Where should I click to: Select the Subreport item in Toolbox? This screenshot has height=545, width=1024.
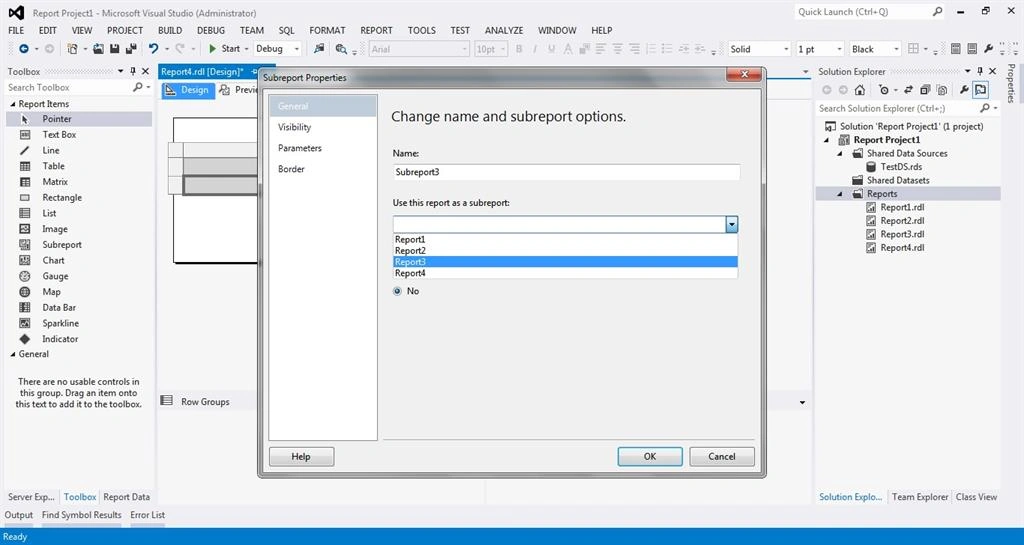(x=62, y=245)
